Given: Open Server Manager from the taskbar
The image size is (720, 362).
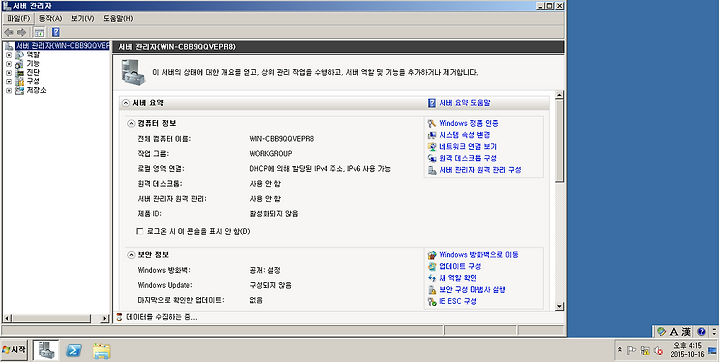Looking at the screenshot, I should pyautogui.click(x=45, y=351).
